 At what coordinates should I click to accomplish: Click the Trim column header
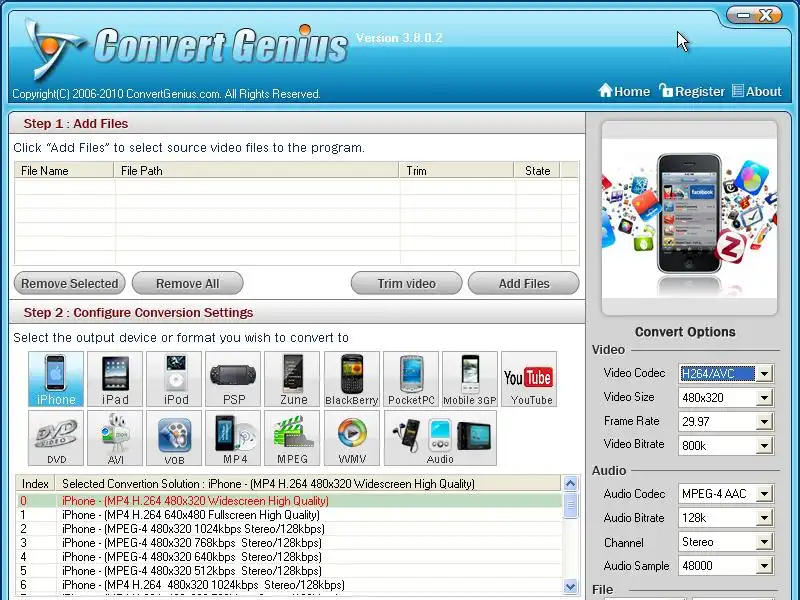pos(456,170)
